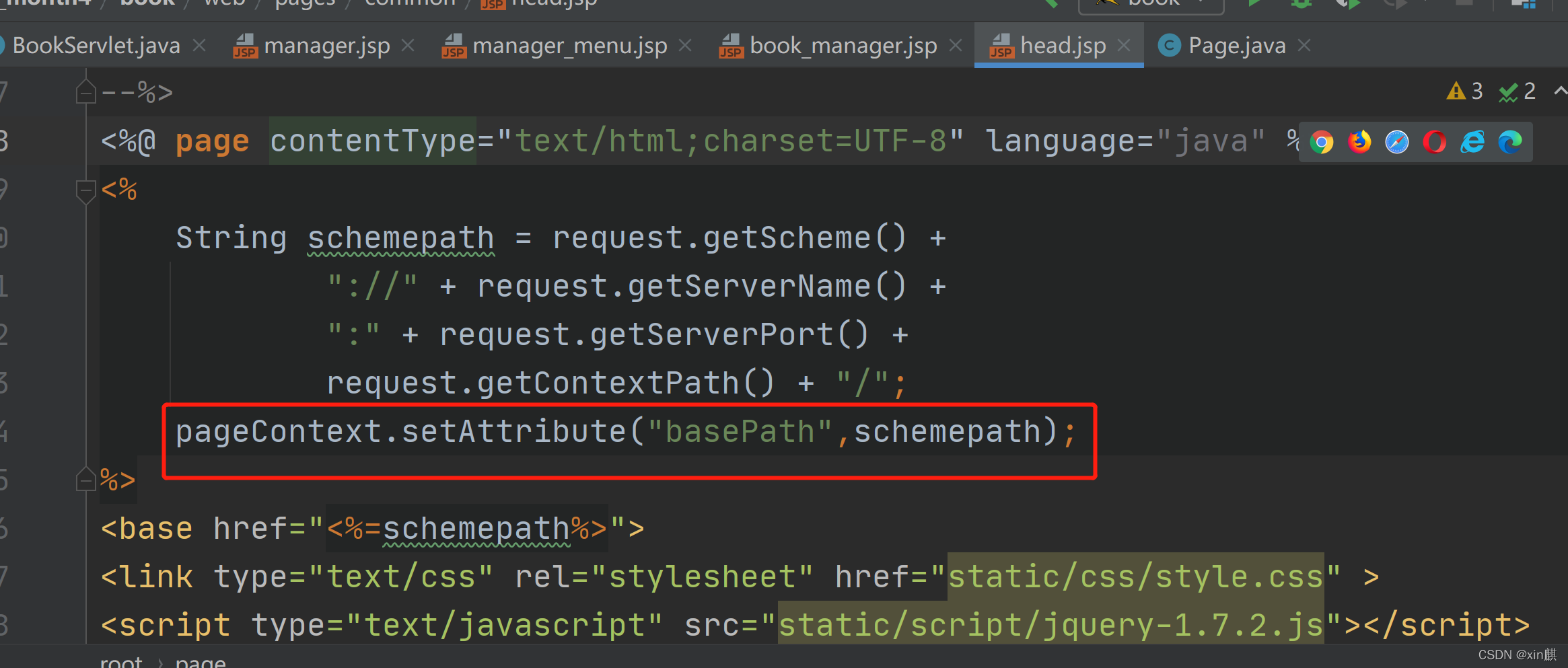Image resolution: width=1568 pixels, height=668 pixels.
Task: Preview page in Chrome browser
Action: pyautogui.click(x=1322, y=142)
